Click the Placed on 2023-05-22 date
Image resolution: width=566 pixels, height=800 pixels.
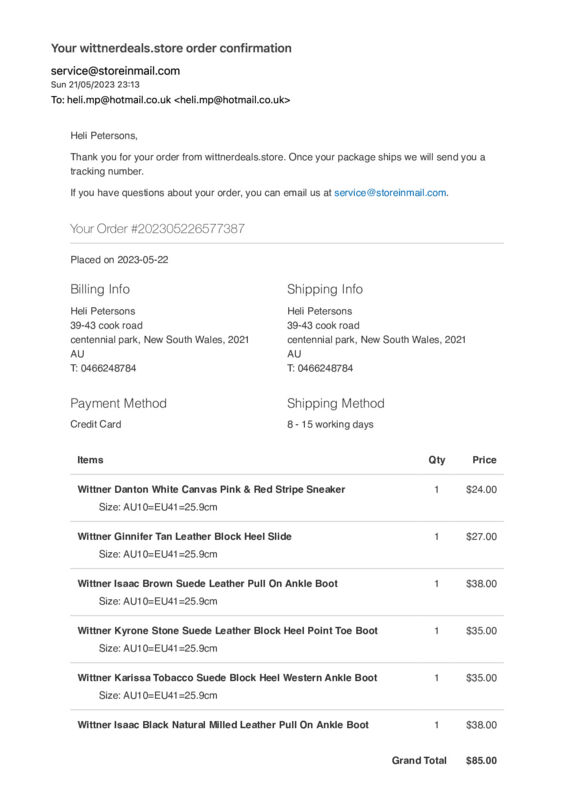tap(119, 260)
